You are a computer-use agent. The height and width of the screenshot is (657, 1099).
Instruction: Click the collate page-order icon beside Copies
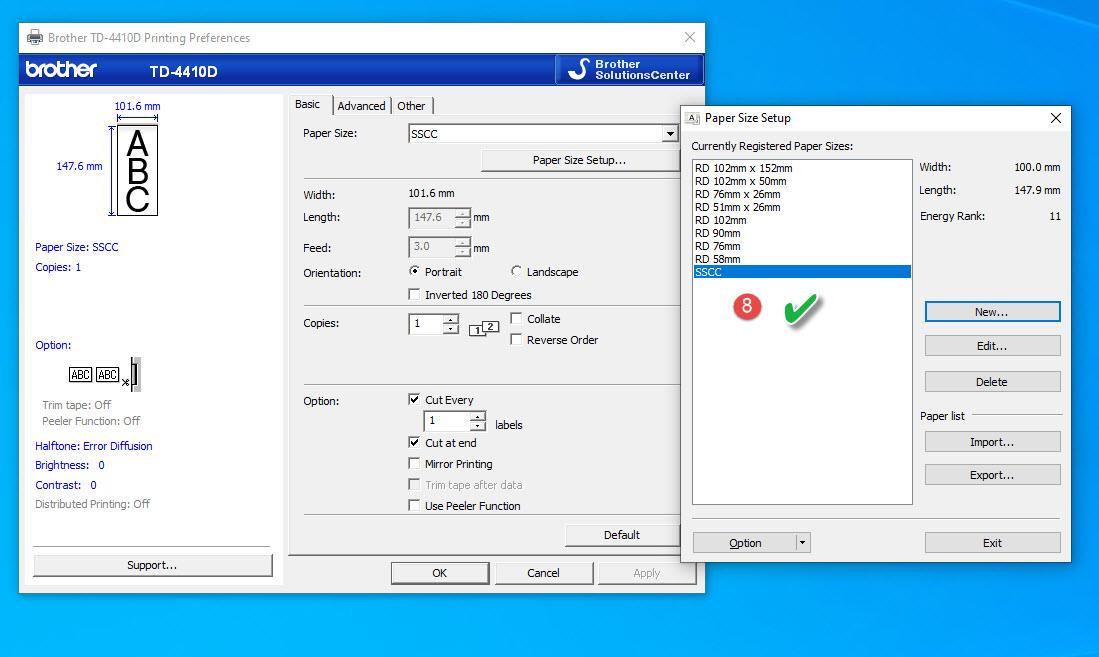(x=484, y=327)
